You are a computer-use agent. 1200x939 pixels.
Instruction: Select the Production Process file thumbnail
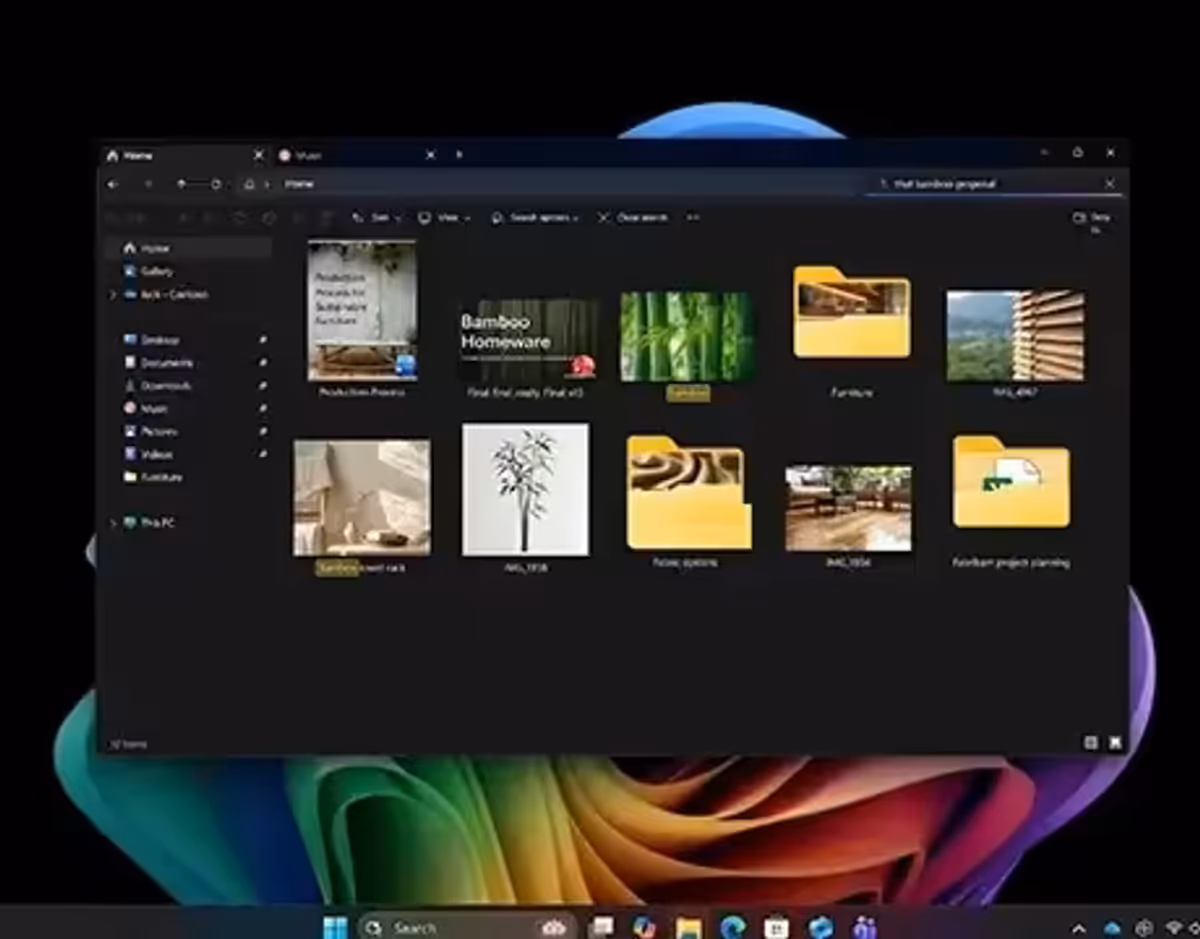click(x=362, y=310)
